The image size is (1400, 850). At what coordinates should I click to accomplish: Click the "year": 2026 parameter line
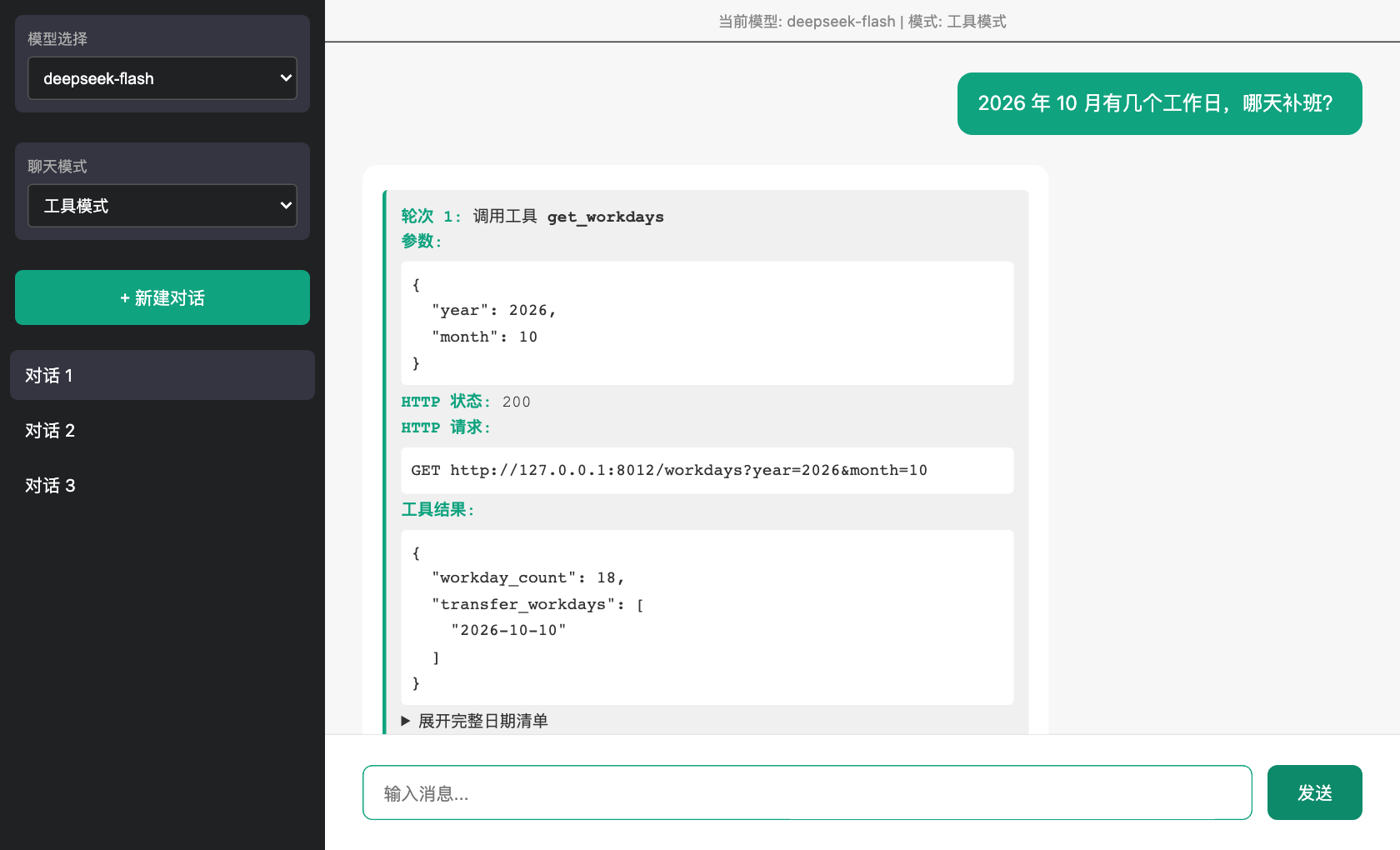click(493, 310)
